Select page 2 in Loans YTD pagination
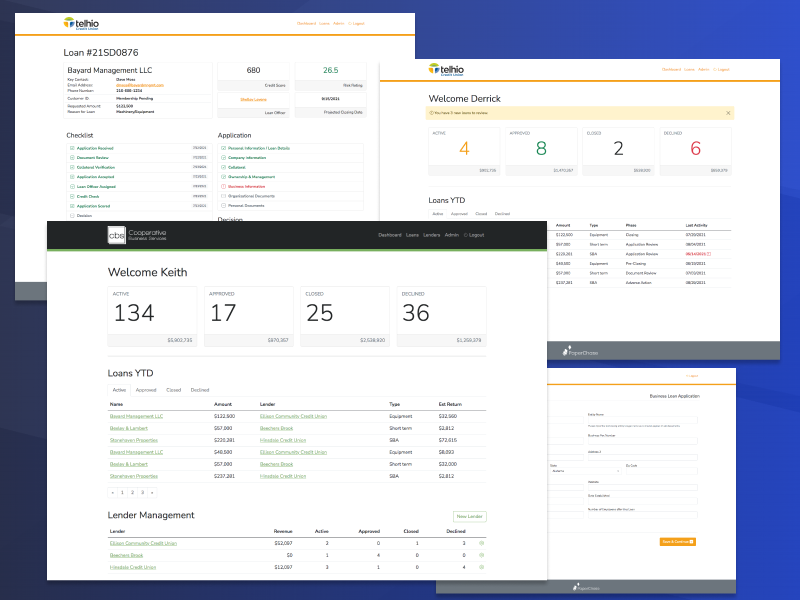800x600 pixels. click(x=133, y=492)
